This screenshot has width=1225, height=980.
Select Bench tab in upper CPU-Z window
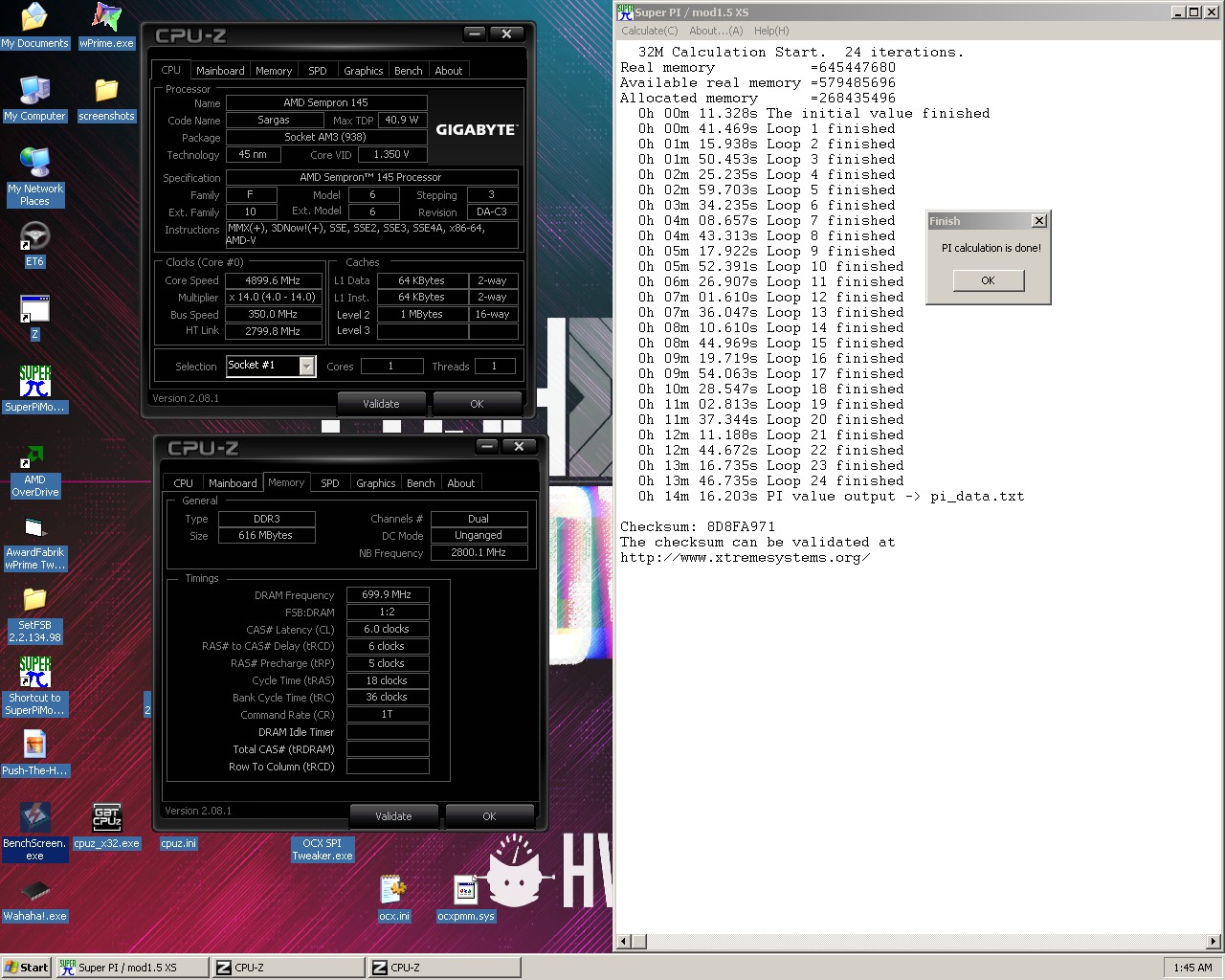point(409,71)
